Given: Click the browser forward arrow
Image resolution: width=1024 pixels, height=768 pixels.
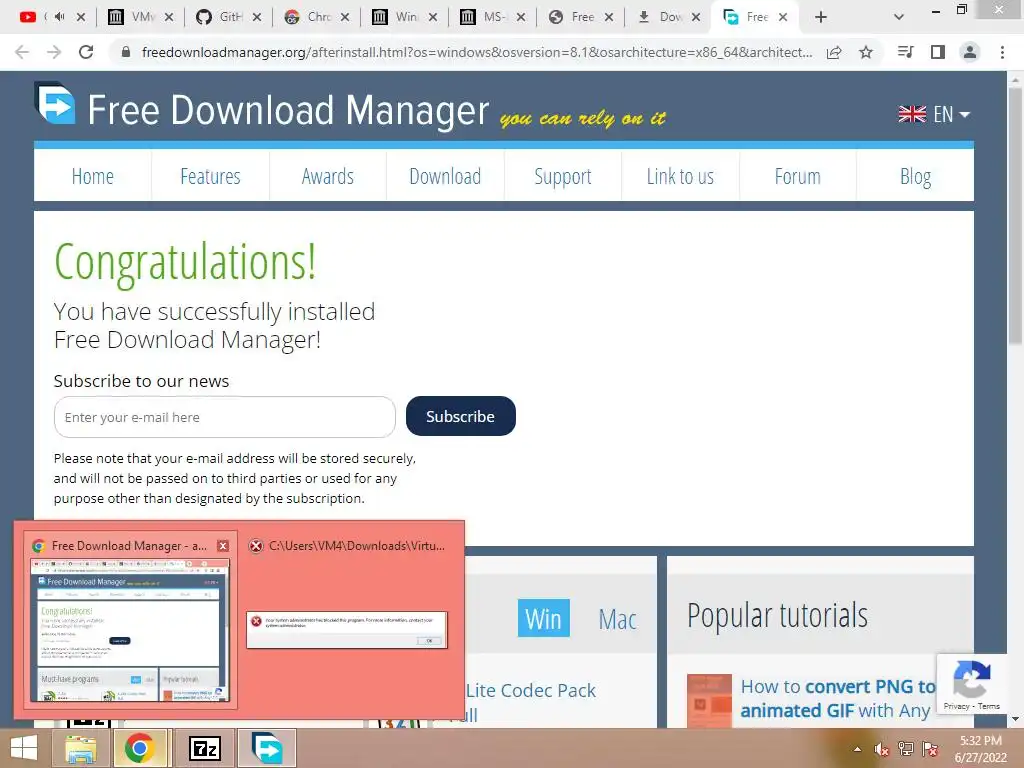Looking at the screenshot, I should [x=54, y=52].
